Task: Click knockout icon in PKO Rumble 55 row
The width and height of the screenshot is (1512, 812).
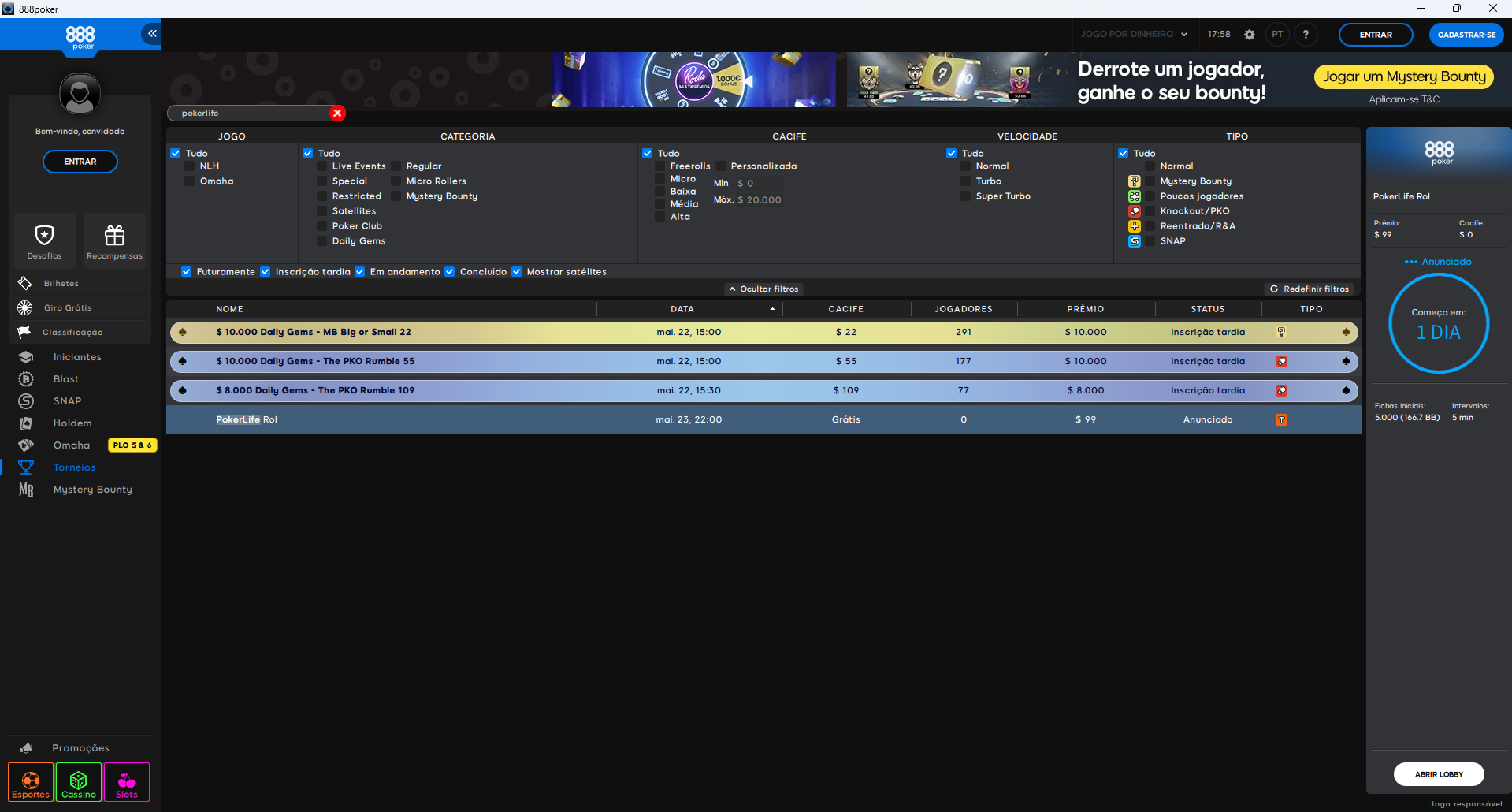Action: [1282, 361]
